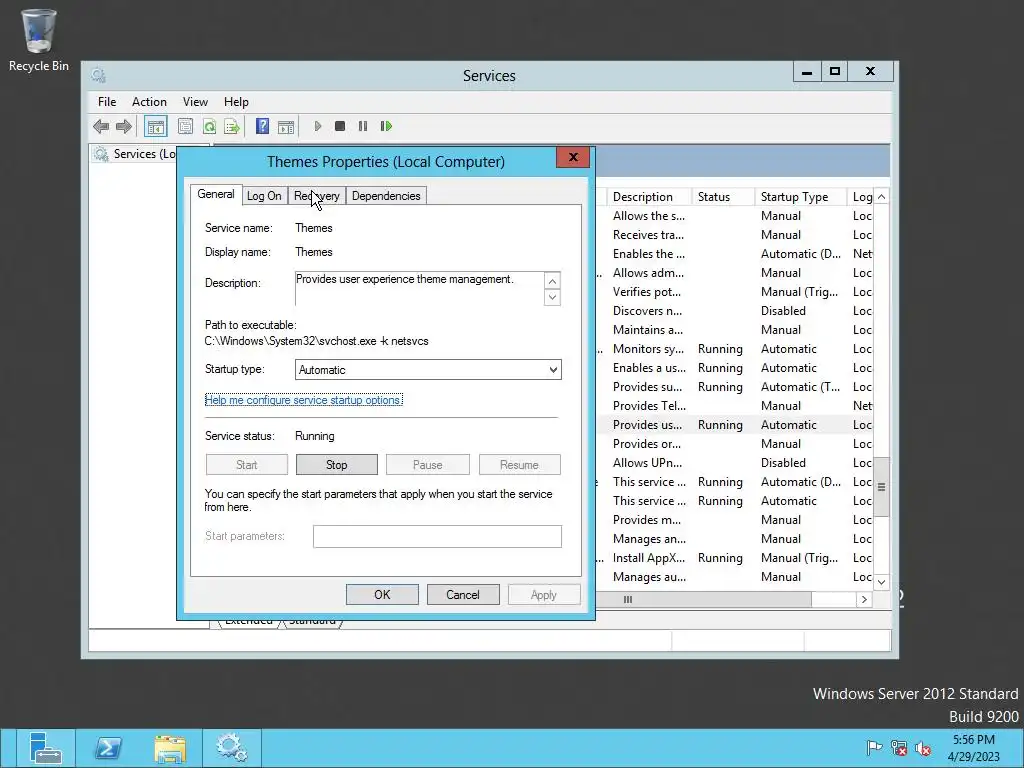This screenshot has height=768, width=1024.
Task: Click OK in Themes Properties dialog
Action: [382, 595]
